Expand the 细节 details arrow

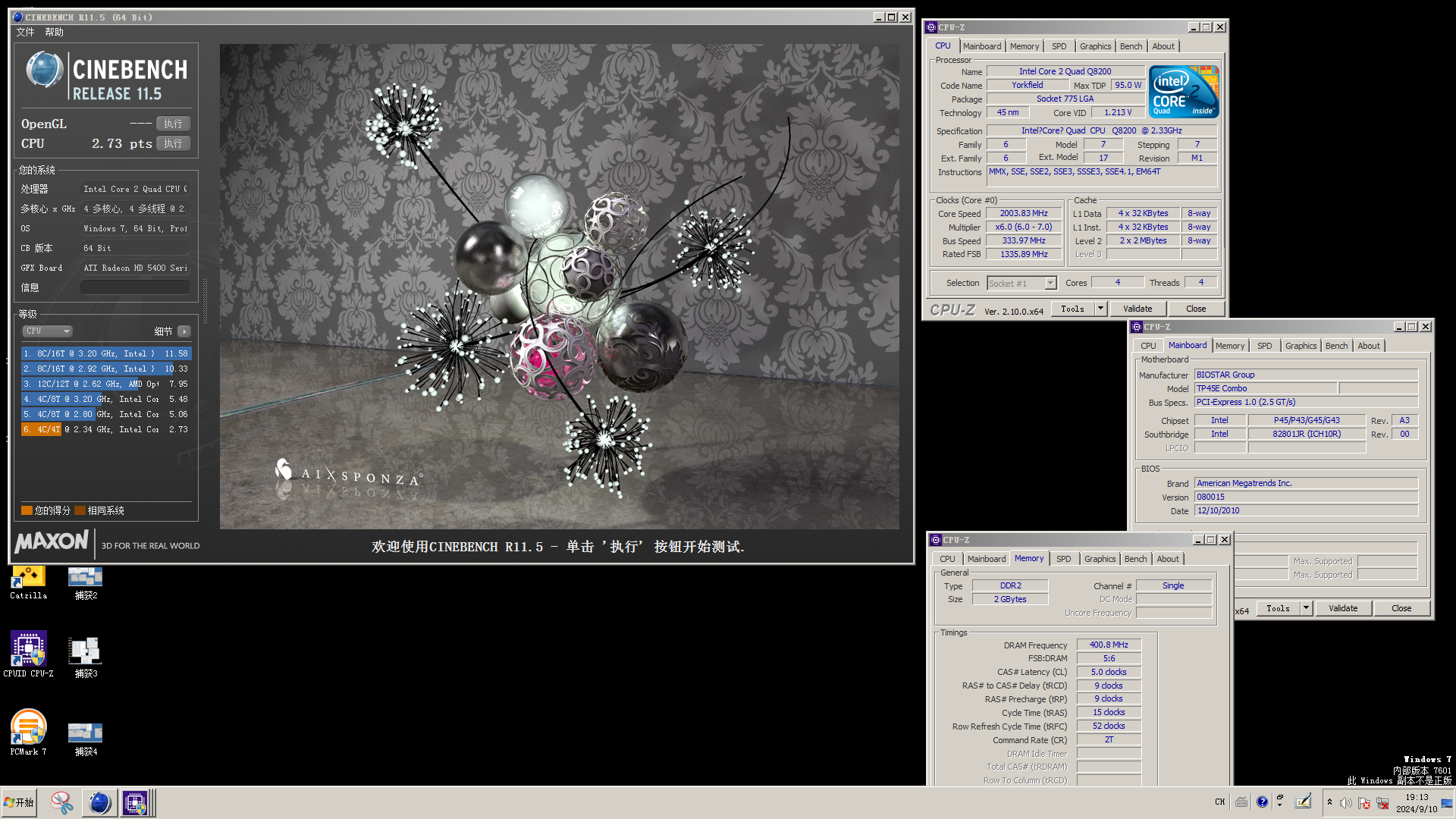(184, 331)
